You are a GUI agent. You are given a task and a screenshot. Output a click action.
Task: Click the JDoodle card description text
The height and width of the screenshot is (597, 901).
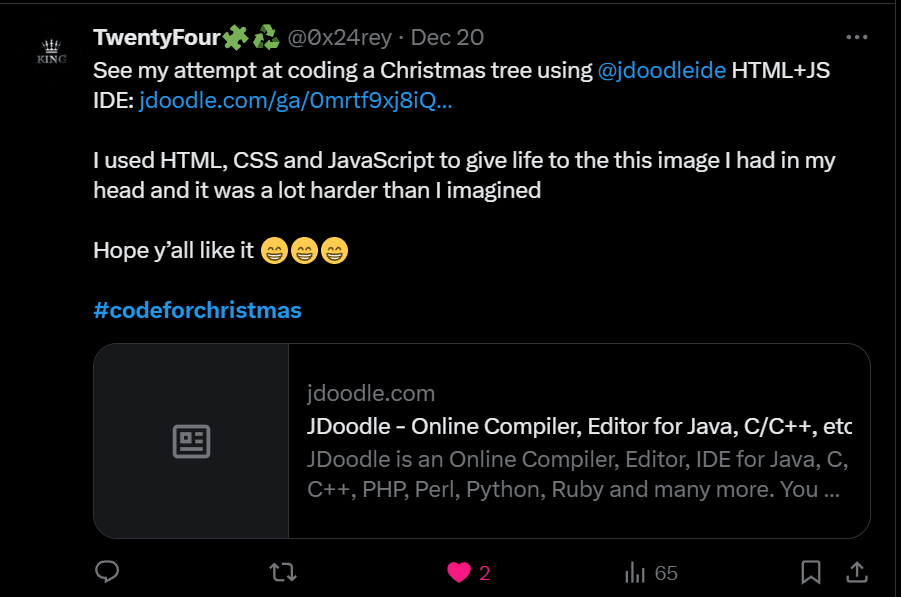tap(578, 476)
